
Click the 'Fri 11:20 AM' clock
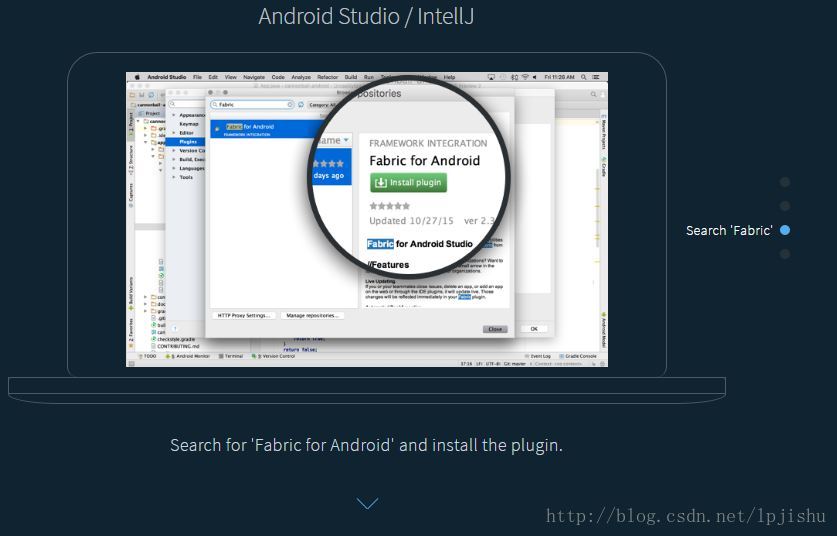point(559,77)
